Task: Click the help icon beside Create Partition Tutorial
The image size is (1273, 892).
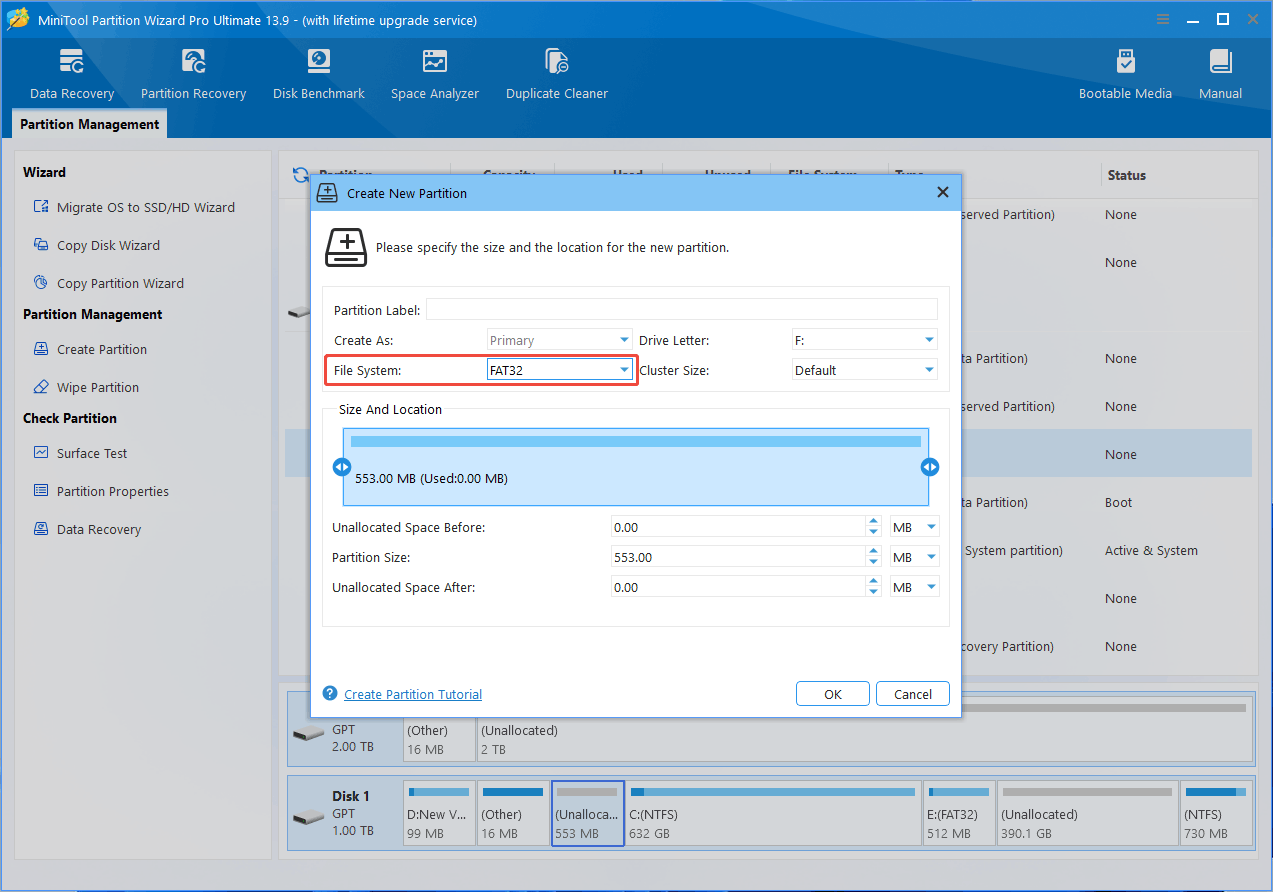Action: click(330, 694)
